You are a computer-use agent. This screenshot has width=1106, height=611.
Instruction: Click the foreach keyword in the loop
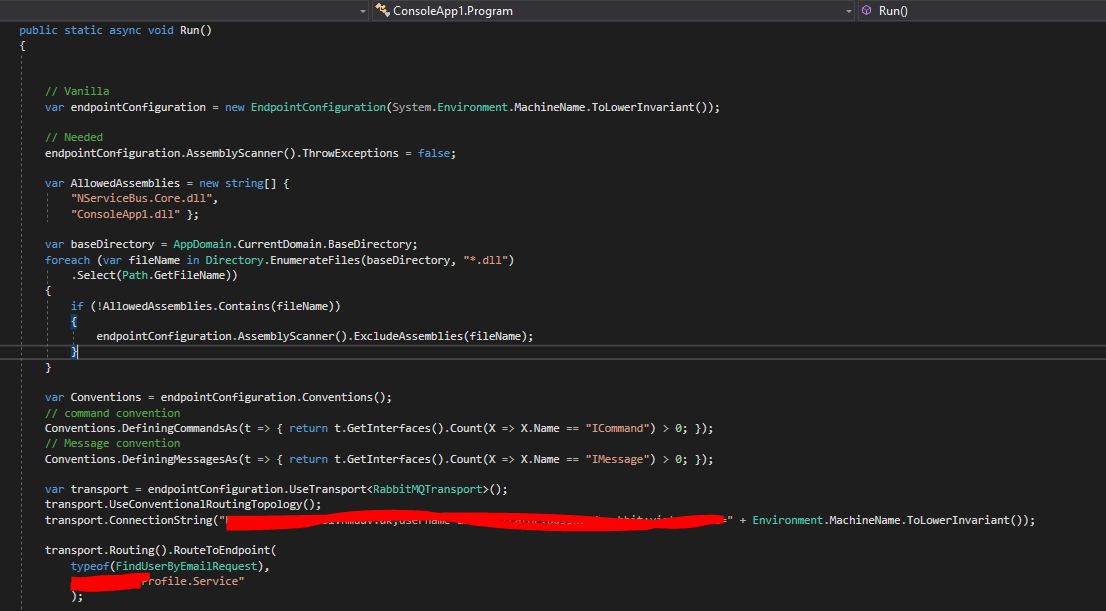67,259
